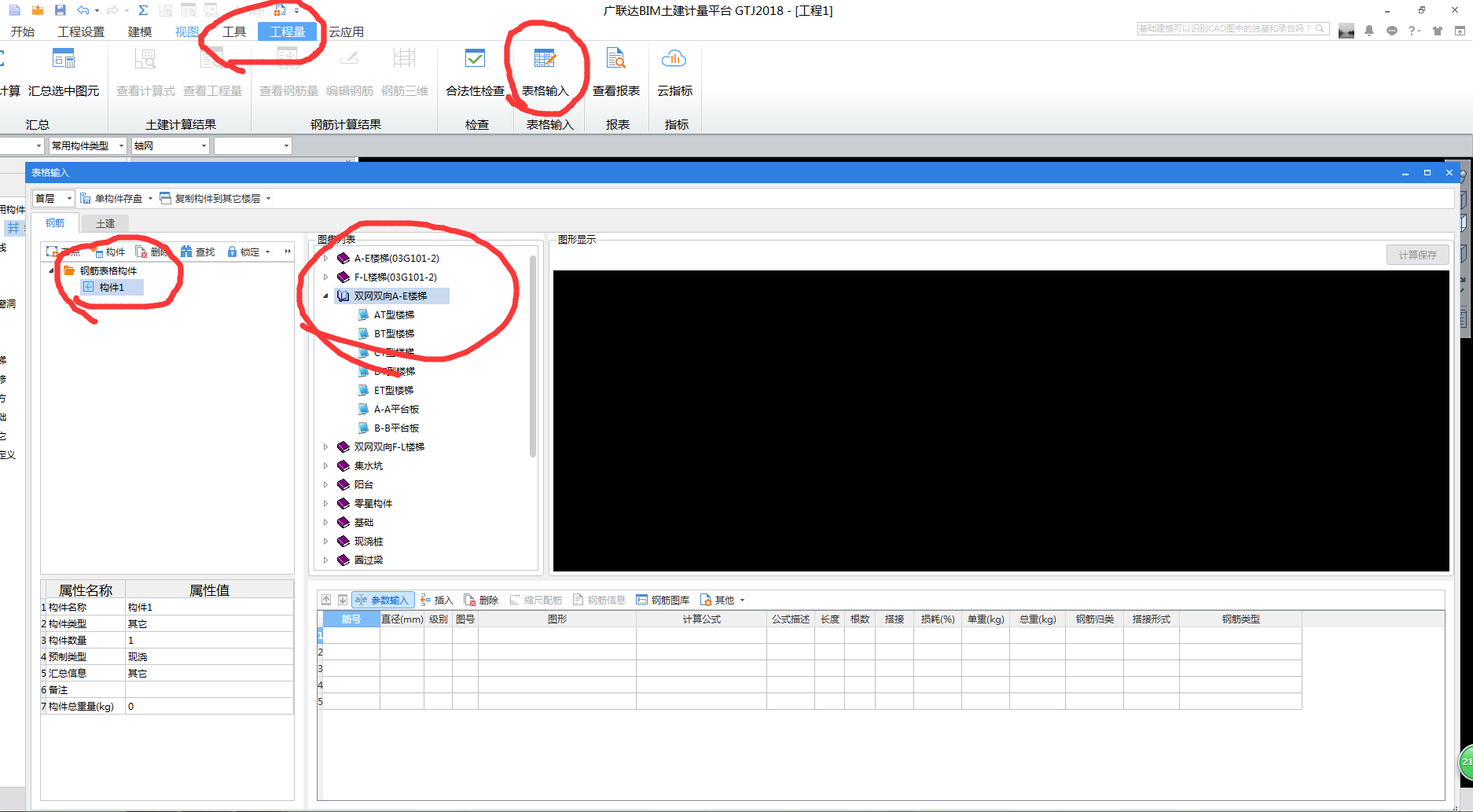Screen dimensions: 1473x812
Task: Click the open folder icon in title bar
Action: tap(37, 10)
